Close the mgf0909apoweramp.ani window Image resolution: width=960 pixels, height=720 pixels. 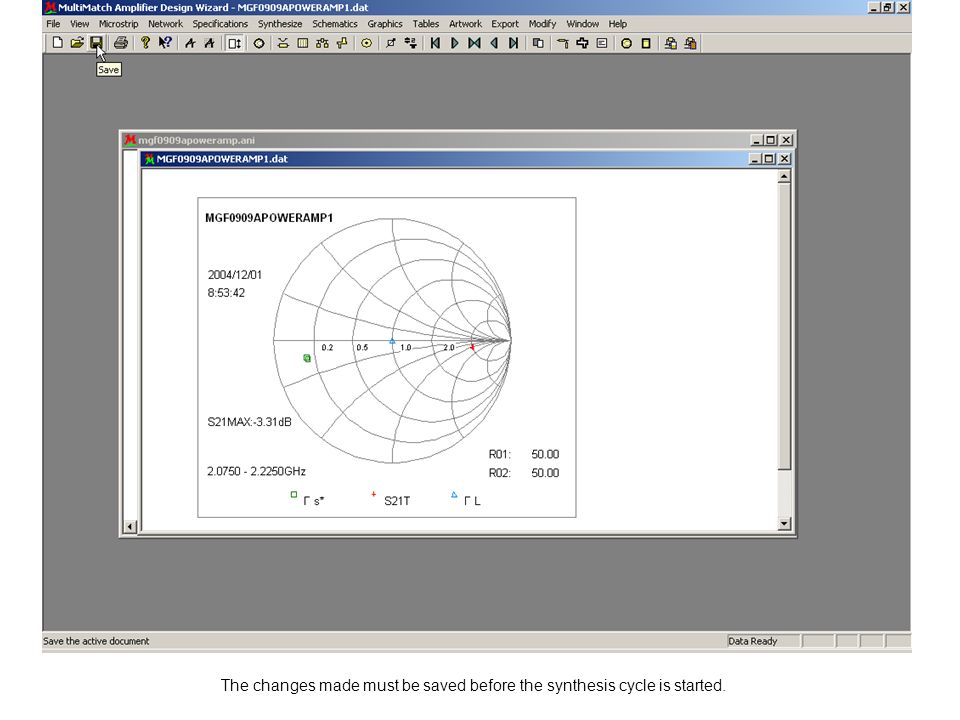787,140
